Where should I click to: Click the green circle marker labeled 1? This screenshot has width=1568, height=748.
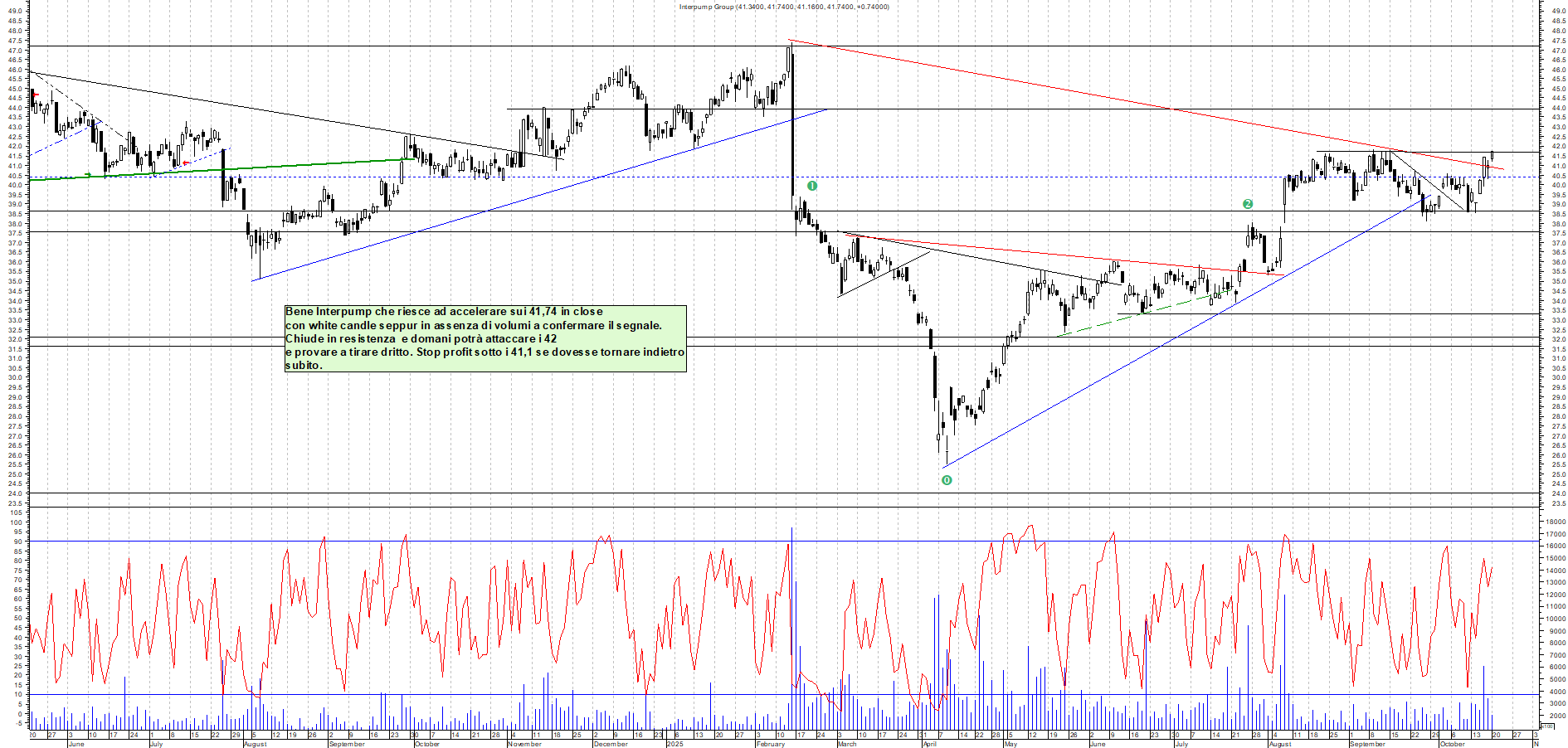812,186
